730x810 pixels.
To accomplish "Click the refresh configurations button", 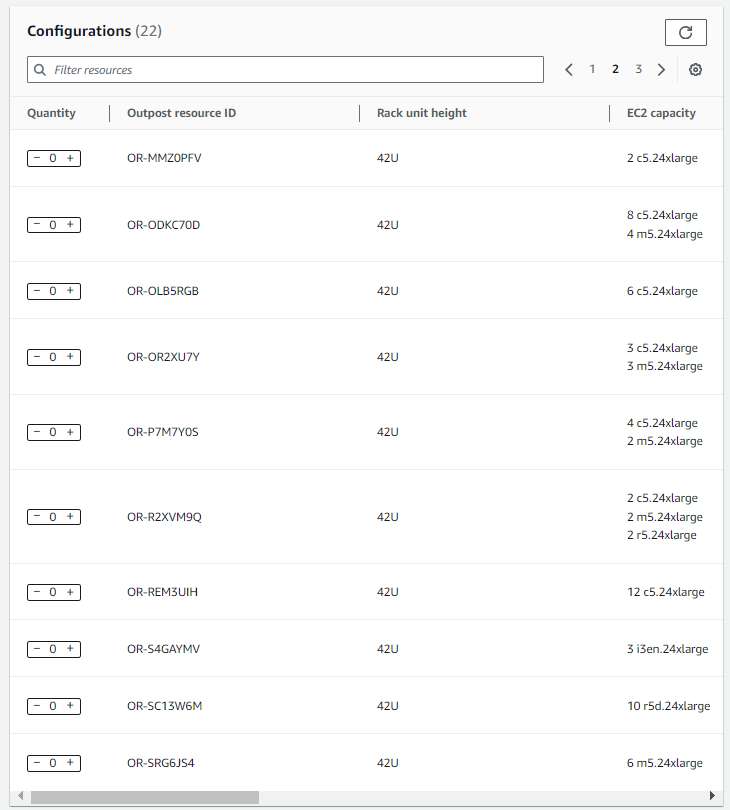I will 685,32.
